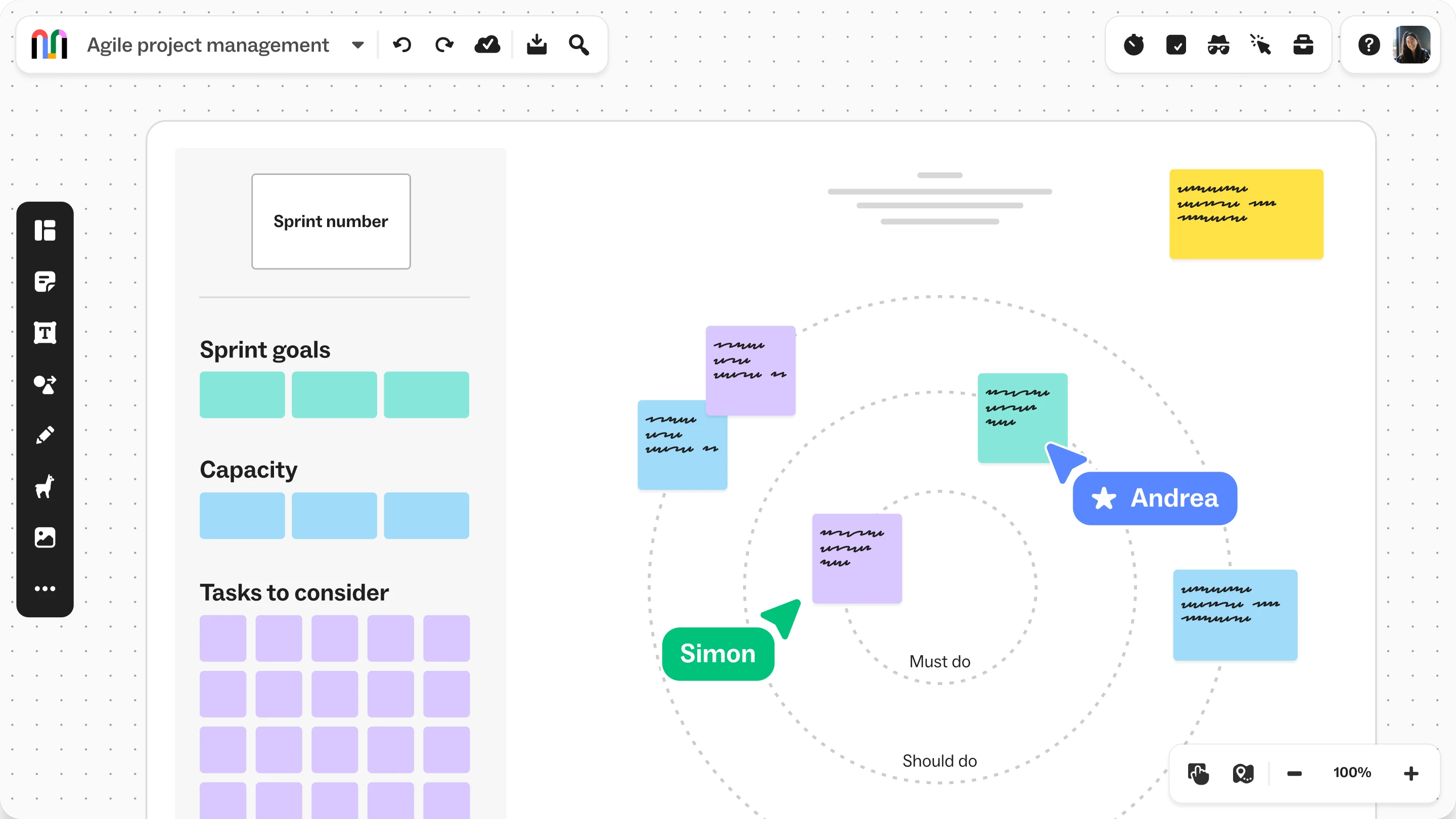Select the pencil drawing tool
This screenshot has height=819, width=1456.
(x=44, y=435)
